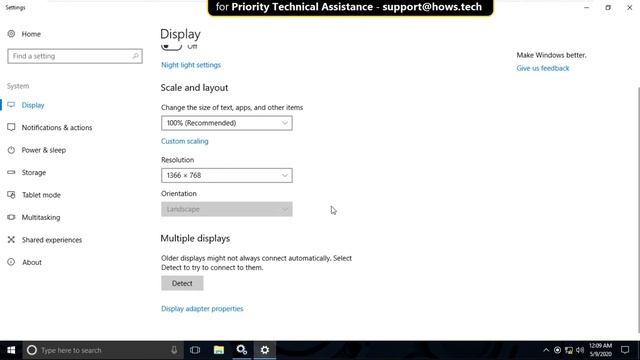Click the Home gear icon

click(11, 34)
